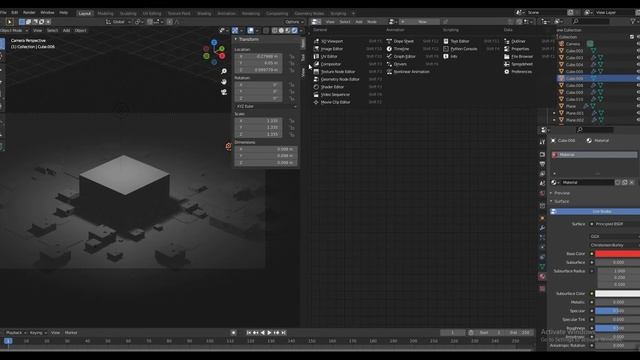The height and width of the screenshot is (360, 640).
Task: Click the Shader Editor icon in menu
Action: pyautogui.click(x=316, y=87)
